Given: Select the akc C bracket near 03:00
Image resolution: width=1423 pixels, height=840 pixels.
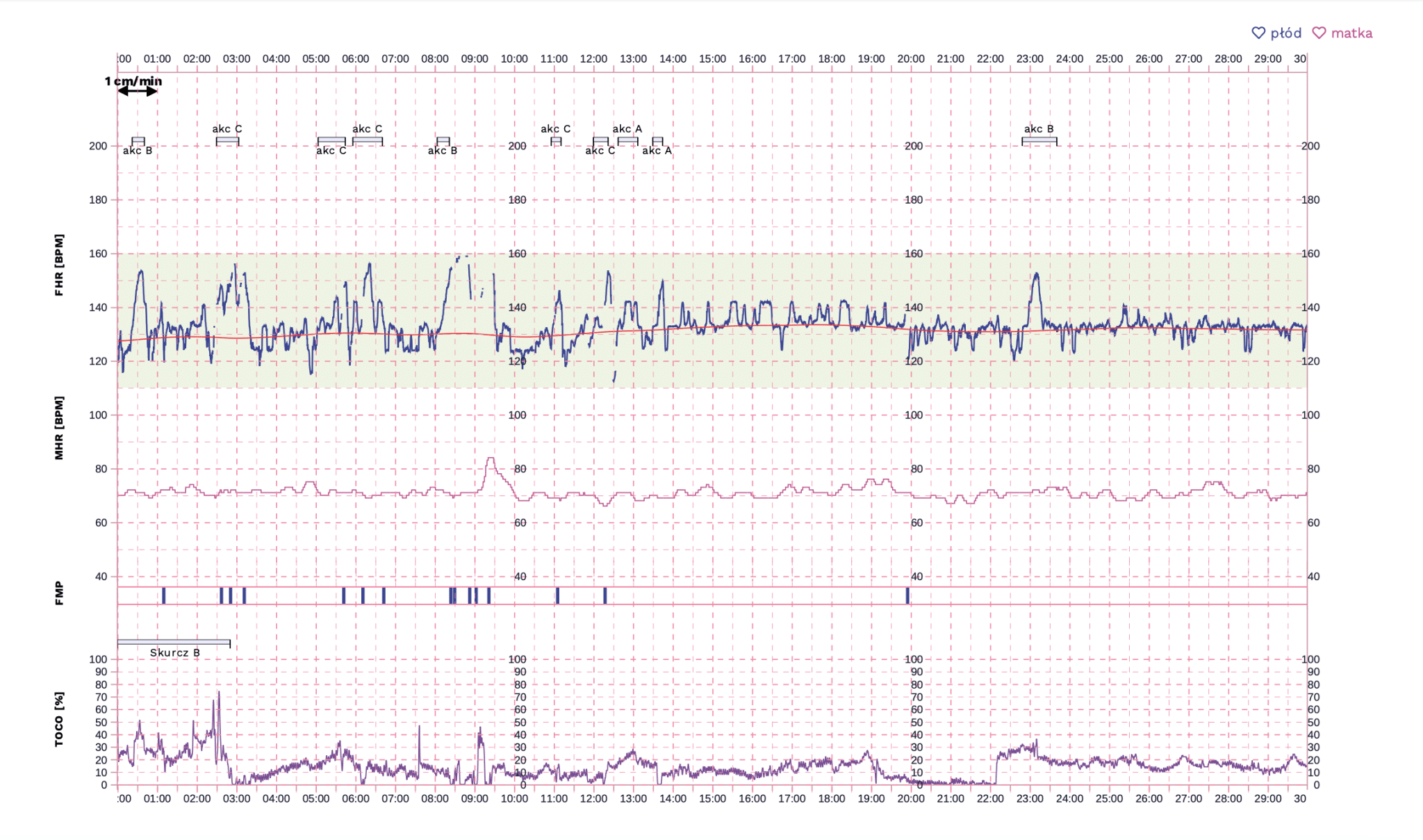Looking at the screenshot, I should 227,141.
